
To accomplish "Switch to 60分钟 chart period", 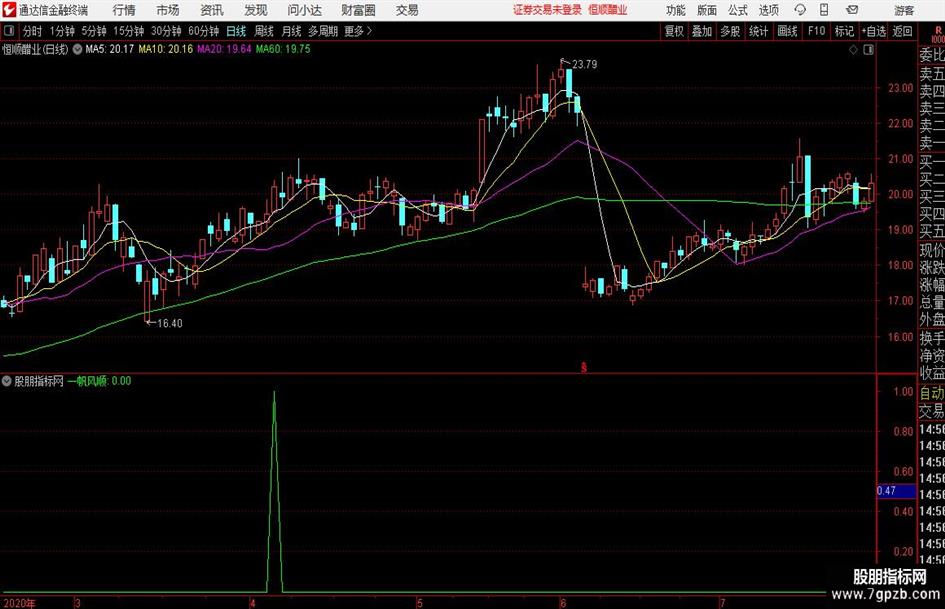I will [204, 31].
